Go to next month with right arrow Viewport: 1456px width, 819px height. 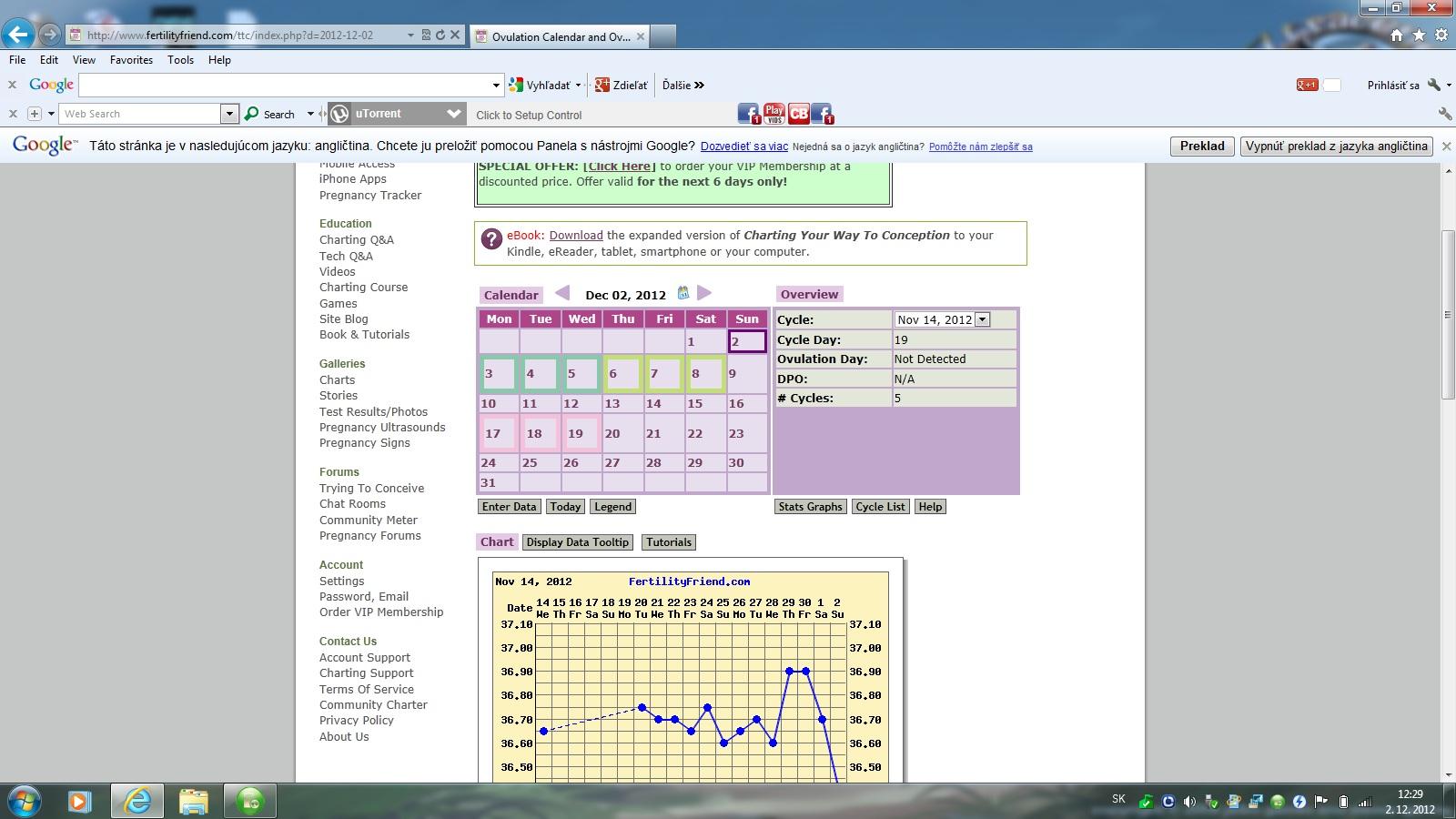coord(703,293)
